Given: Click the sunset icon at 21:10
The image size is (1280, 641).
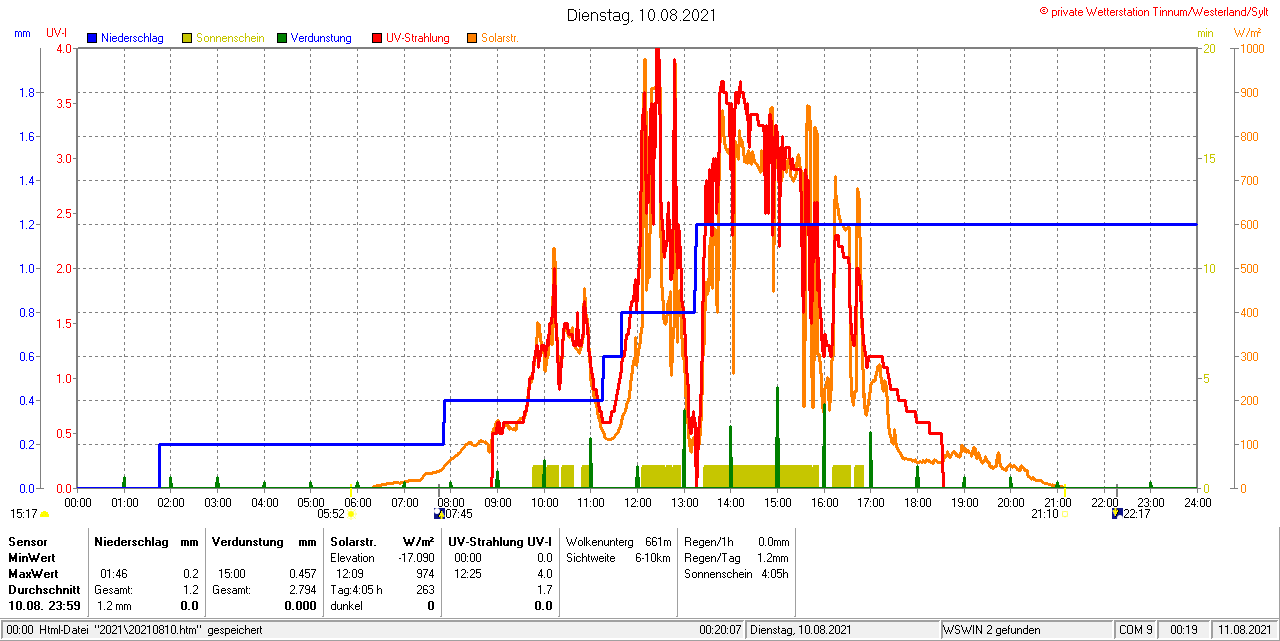Looking at the screenshot, I should (1063, 514).
